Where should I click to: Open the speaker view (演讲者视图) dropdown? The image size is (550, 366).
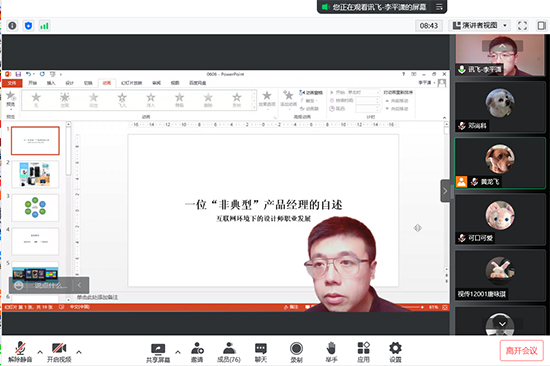point(479,25)
